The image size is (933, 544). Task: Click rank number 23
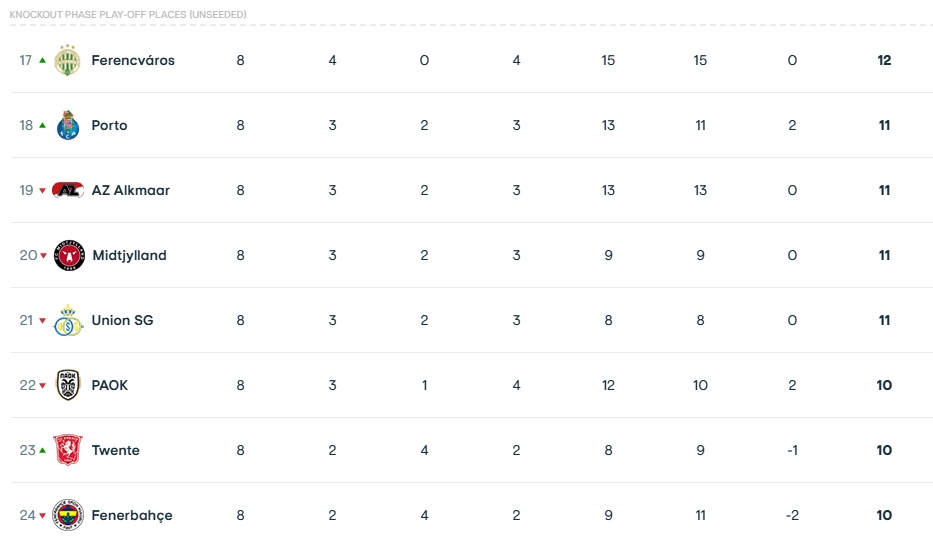point(27,450)
